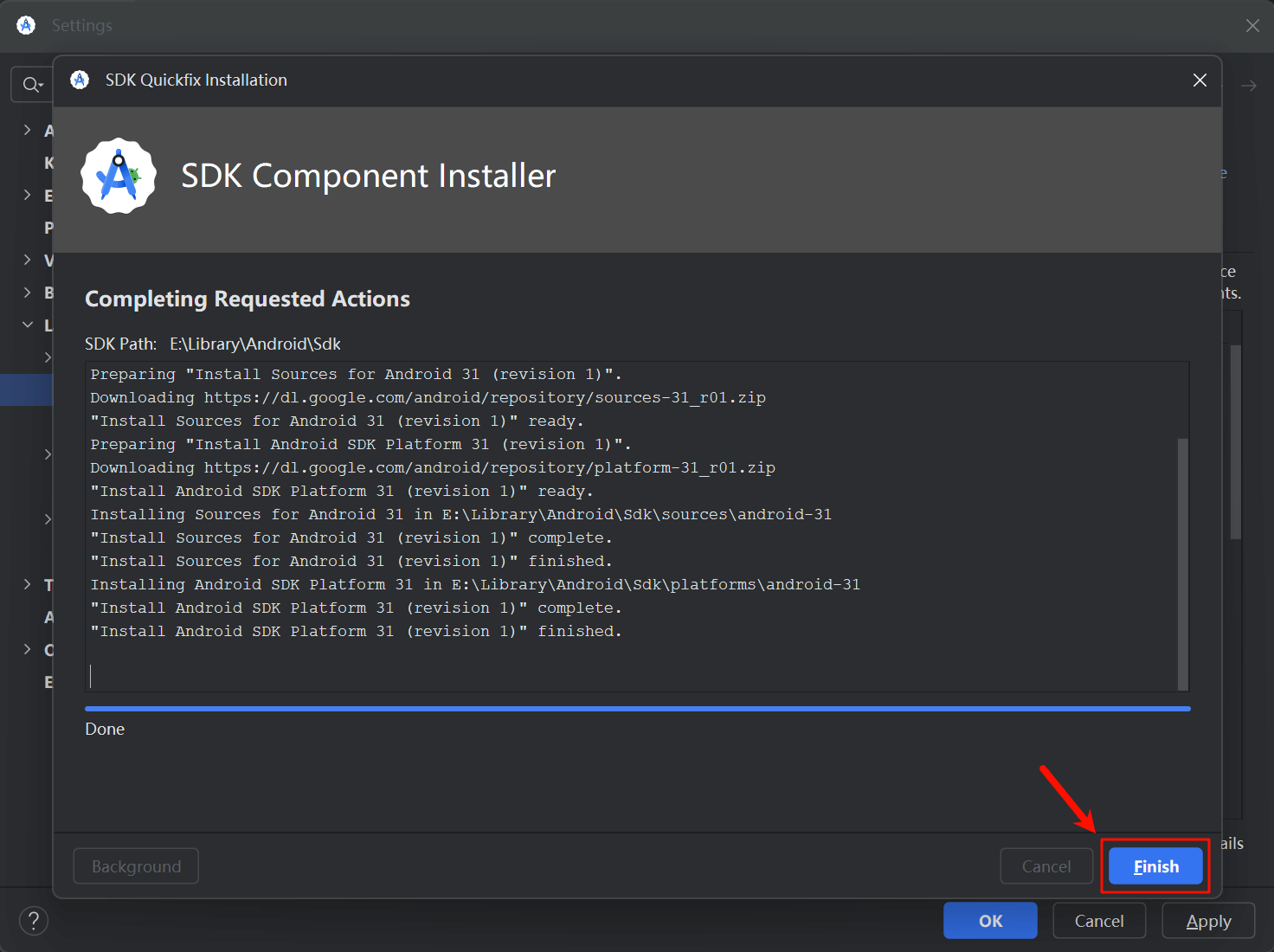Click the Background button
1274x952 pixels.
[x=136, y=866]
